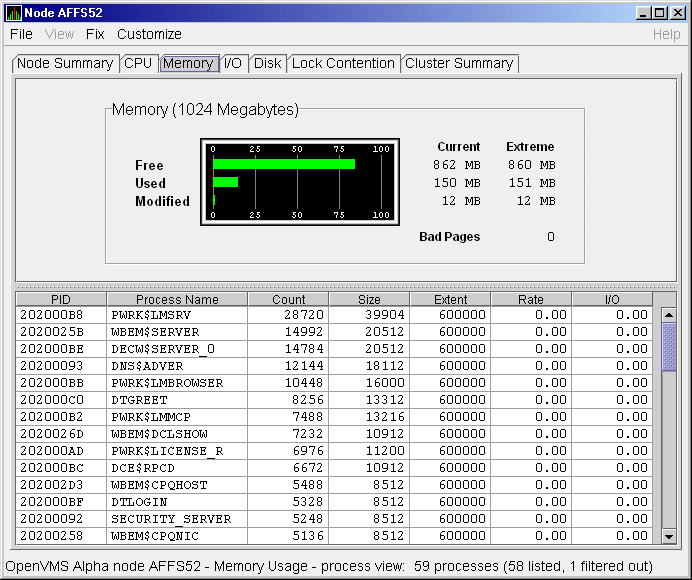This screenshot has width=692, height=580.
Task: Go to the Lock Contention tab
Action: (x=343, y=63)
